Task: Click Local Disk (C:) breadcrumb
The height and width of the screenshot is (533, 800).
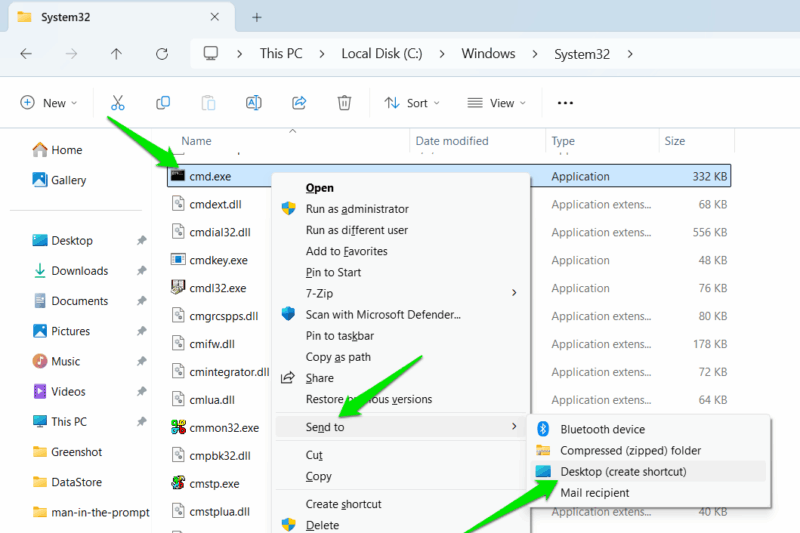Action: tap(382, 54)
